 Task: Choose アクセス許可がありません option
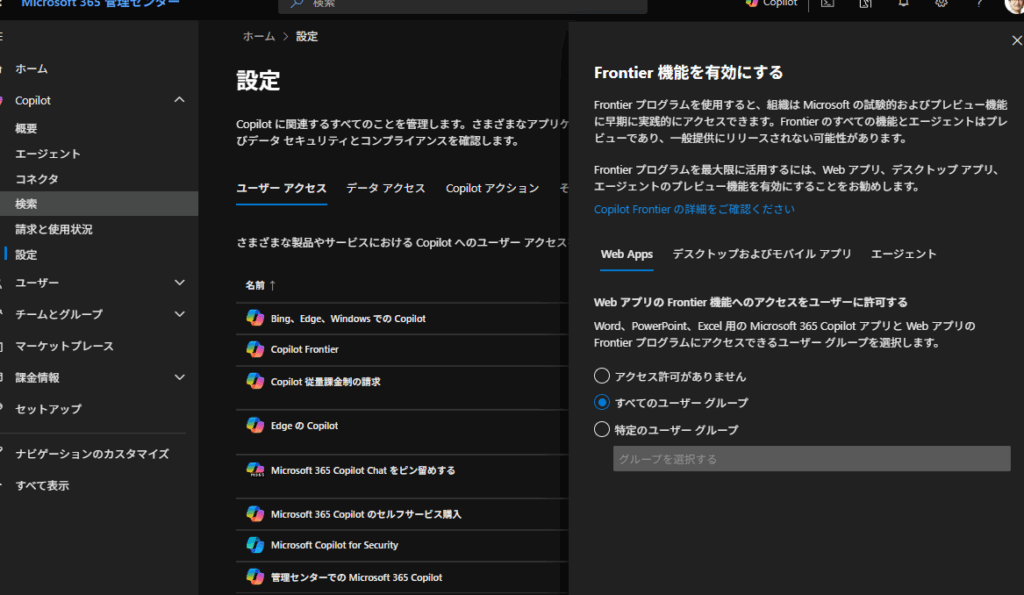click(x=602, y=376)
